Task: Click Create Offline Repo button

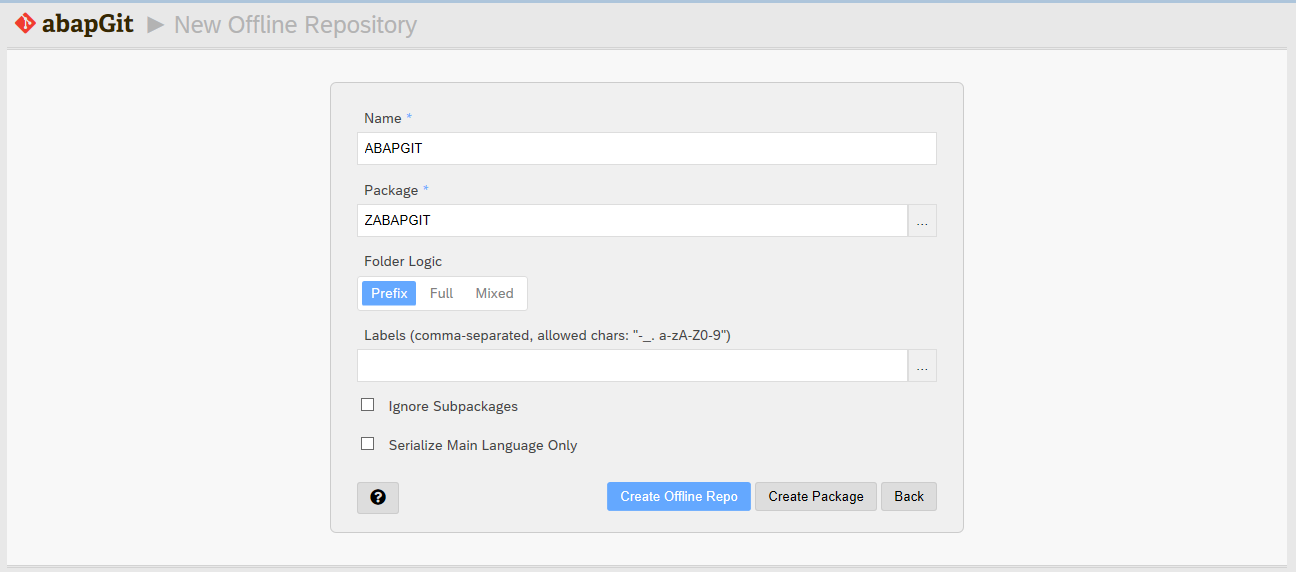Action: point(679,496)
